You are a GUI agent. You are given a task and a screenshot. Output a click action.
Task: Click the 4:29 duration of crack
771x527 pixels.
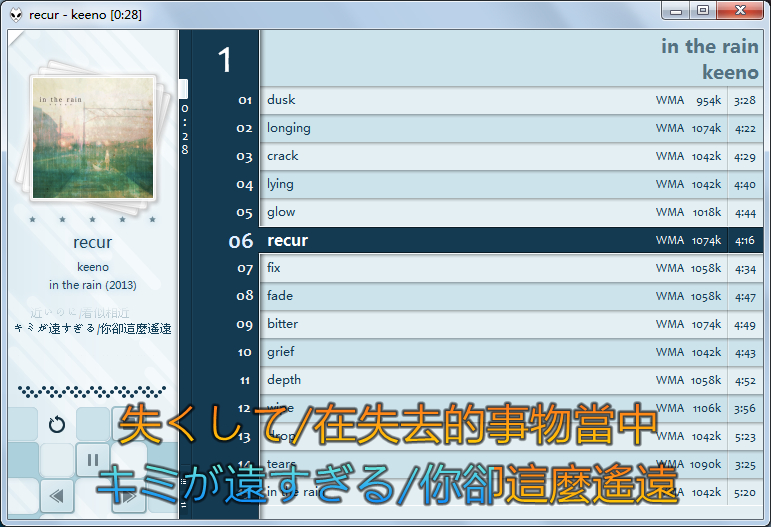pyautogui.click(x=745, y=157)
